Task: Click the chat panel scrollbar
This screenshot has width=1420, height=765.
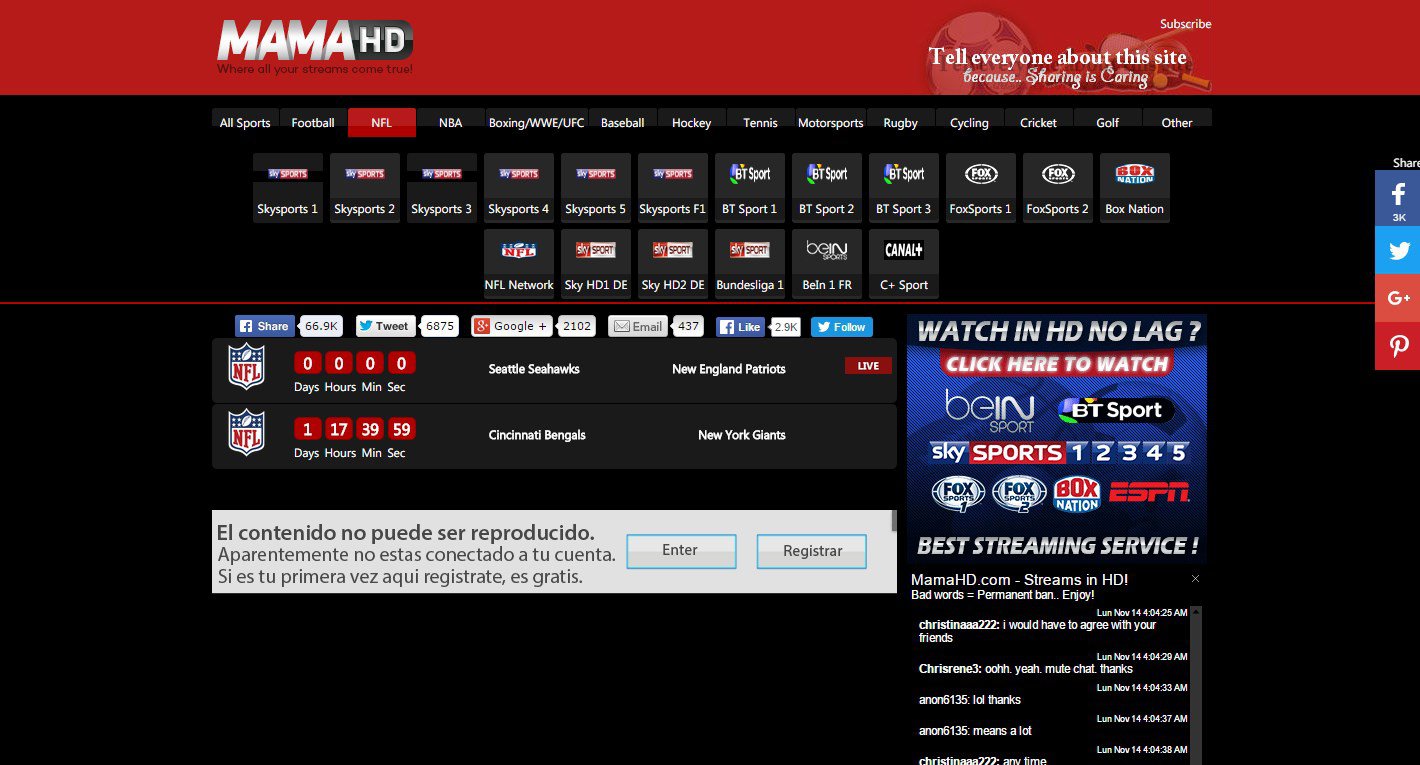Action: [1195, 685]
